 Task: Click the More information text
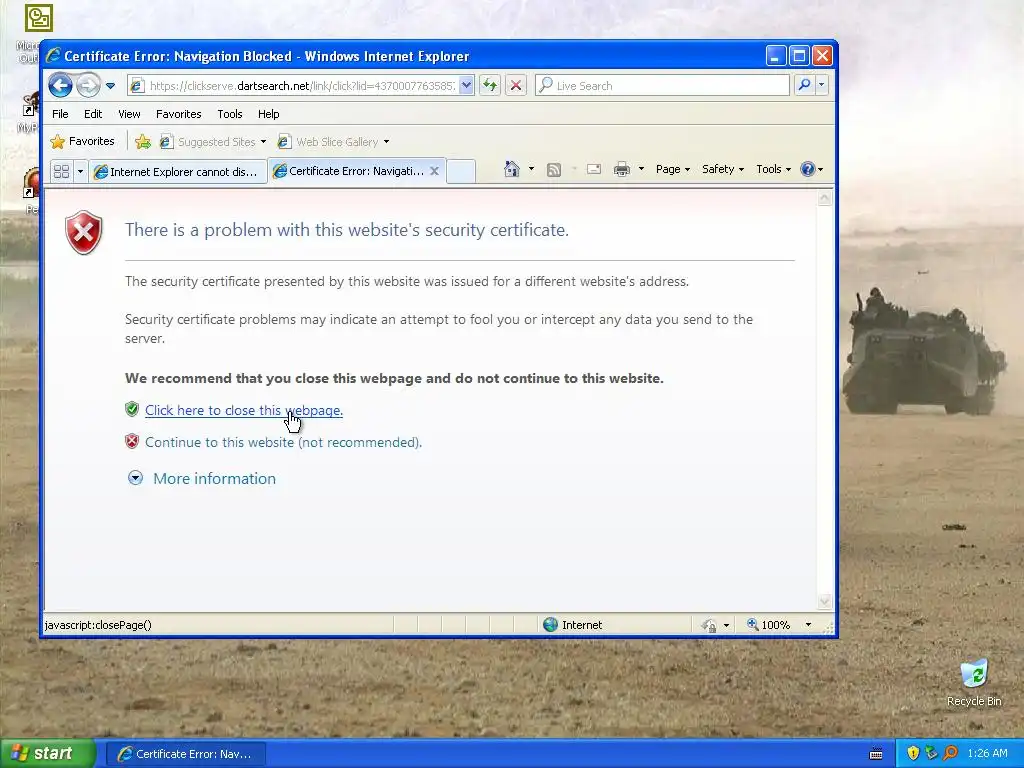click(x=214, y=479)
